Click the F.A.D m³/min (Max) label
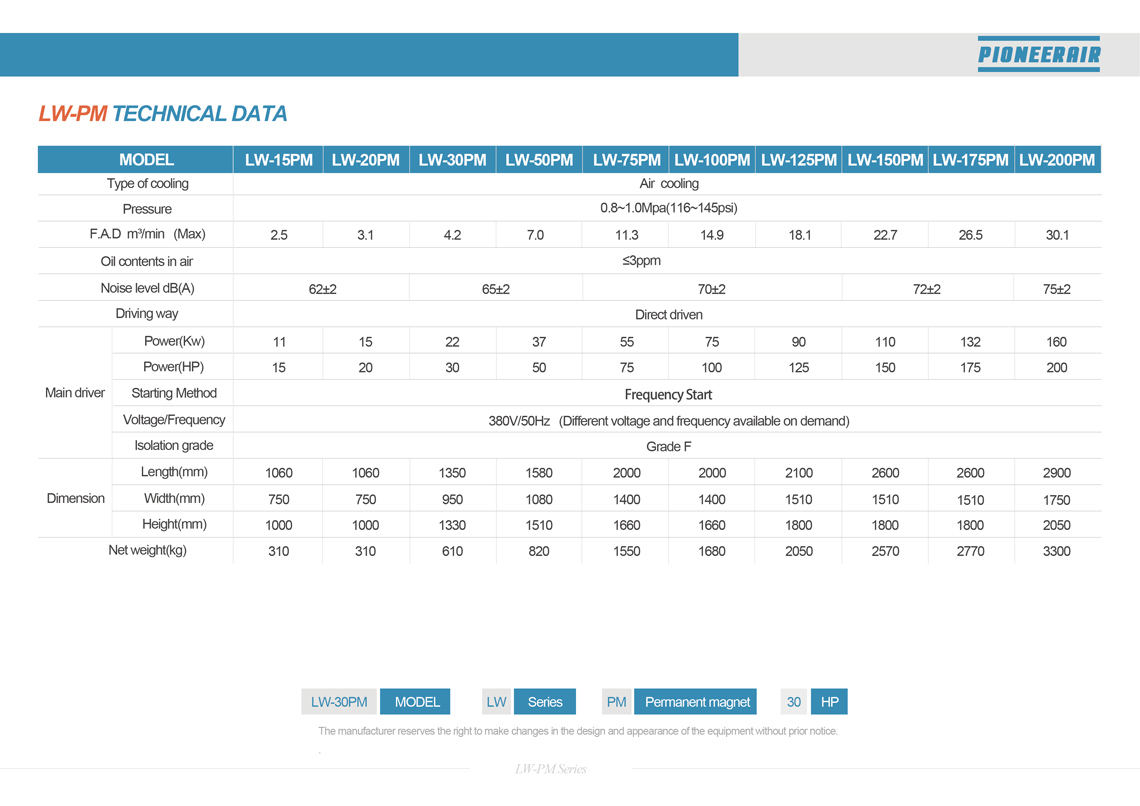 pyautogui.click(x=148, y=234)
